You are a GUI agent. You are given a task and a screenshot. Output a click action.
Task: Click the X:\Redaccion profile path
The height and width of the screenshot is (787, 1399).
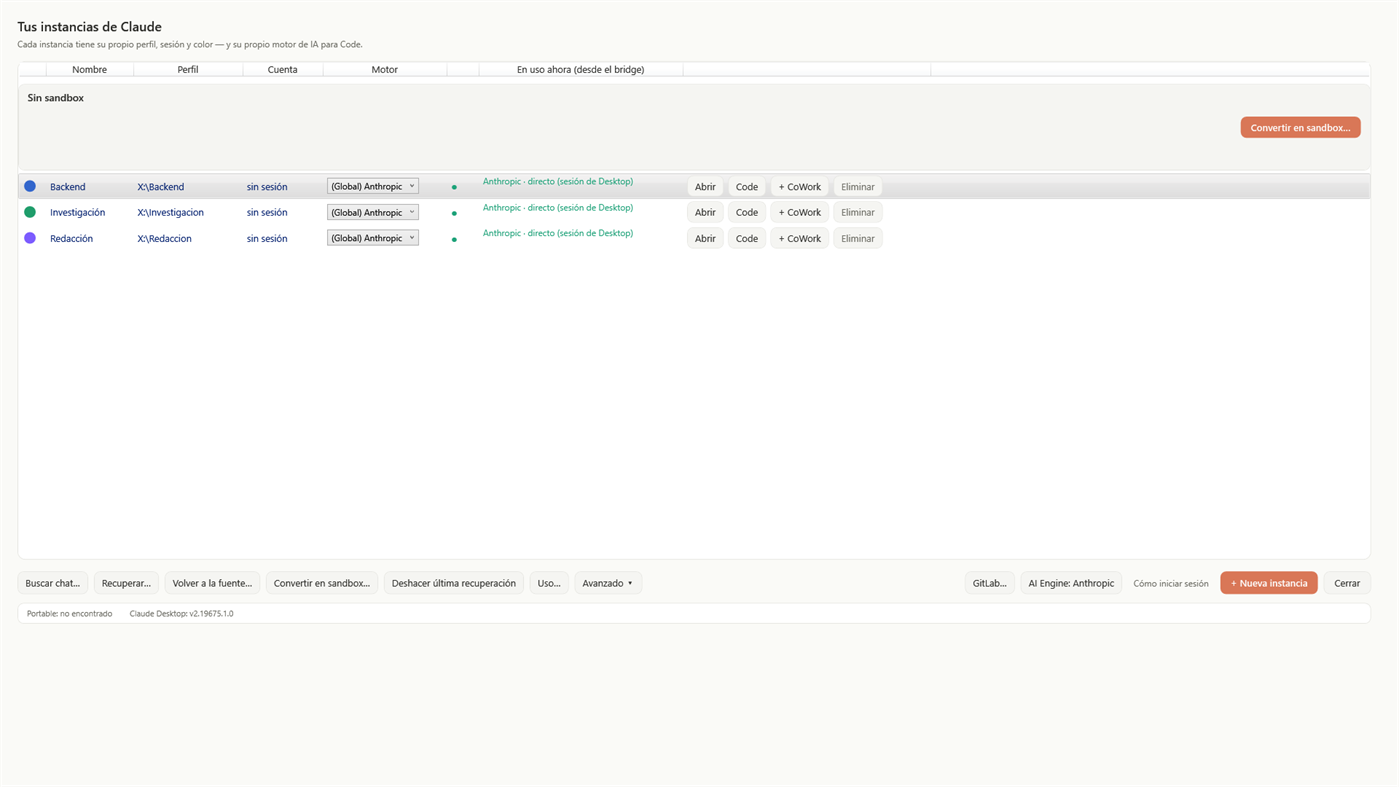point(164,238)
